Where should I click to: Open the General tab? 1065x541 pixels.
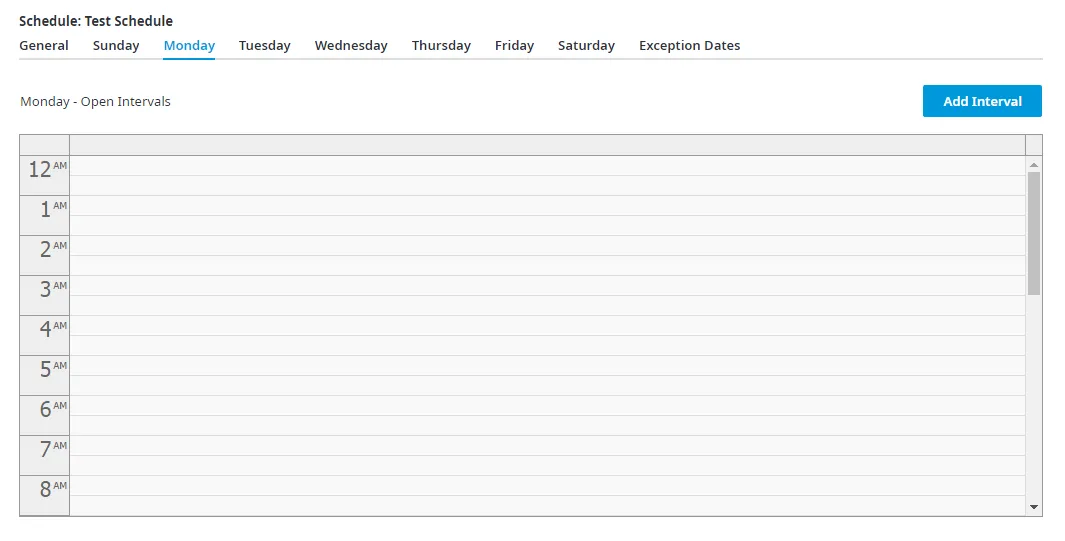43,45
